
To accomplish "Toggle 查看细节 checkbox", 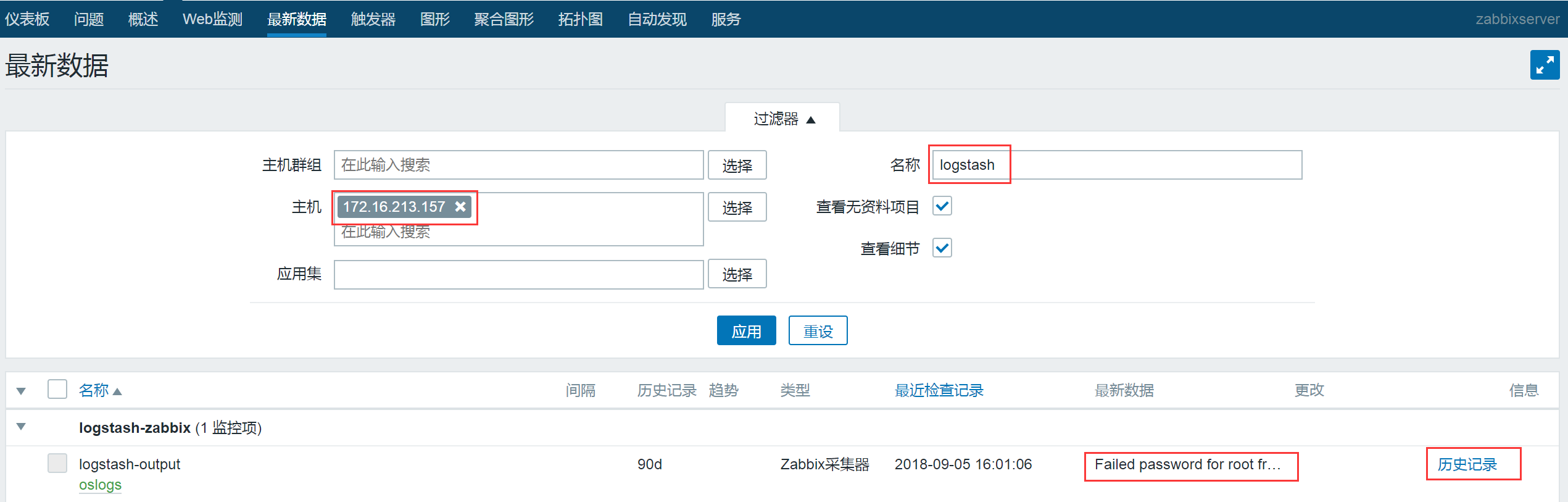I will [942, 248].
